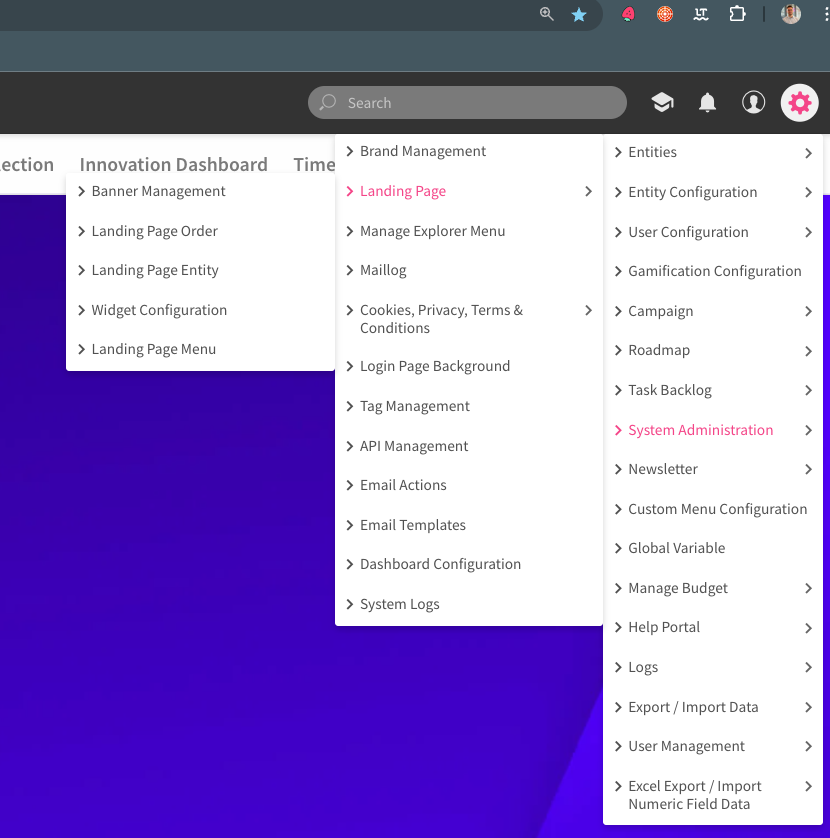Go to Landing Page Order

point(154,231)
